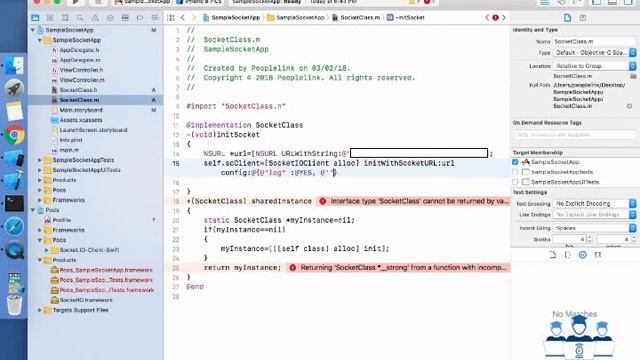Select Main.storyboard file
The width and height of the screenshot is (640, 360).
[81, 110]
